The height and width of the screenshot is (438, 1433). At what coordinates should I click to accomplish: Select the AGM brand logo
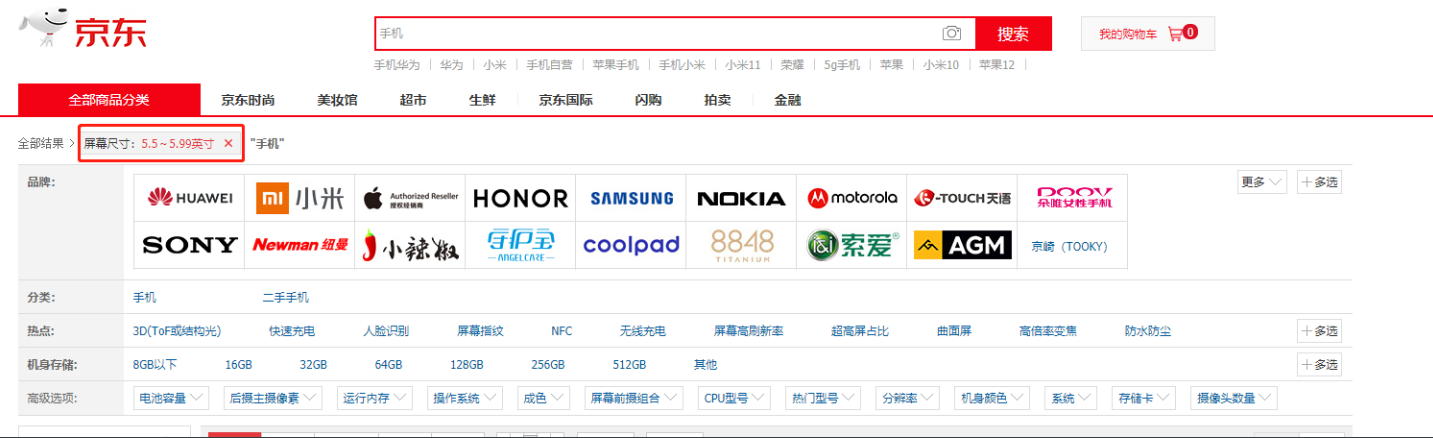pos(962,245)
